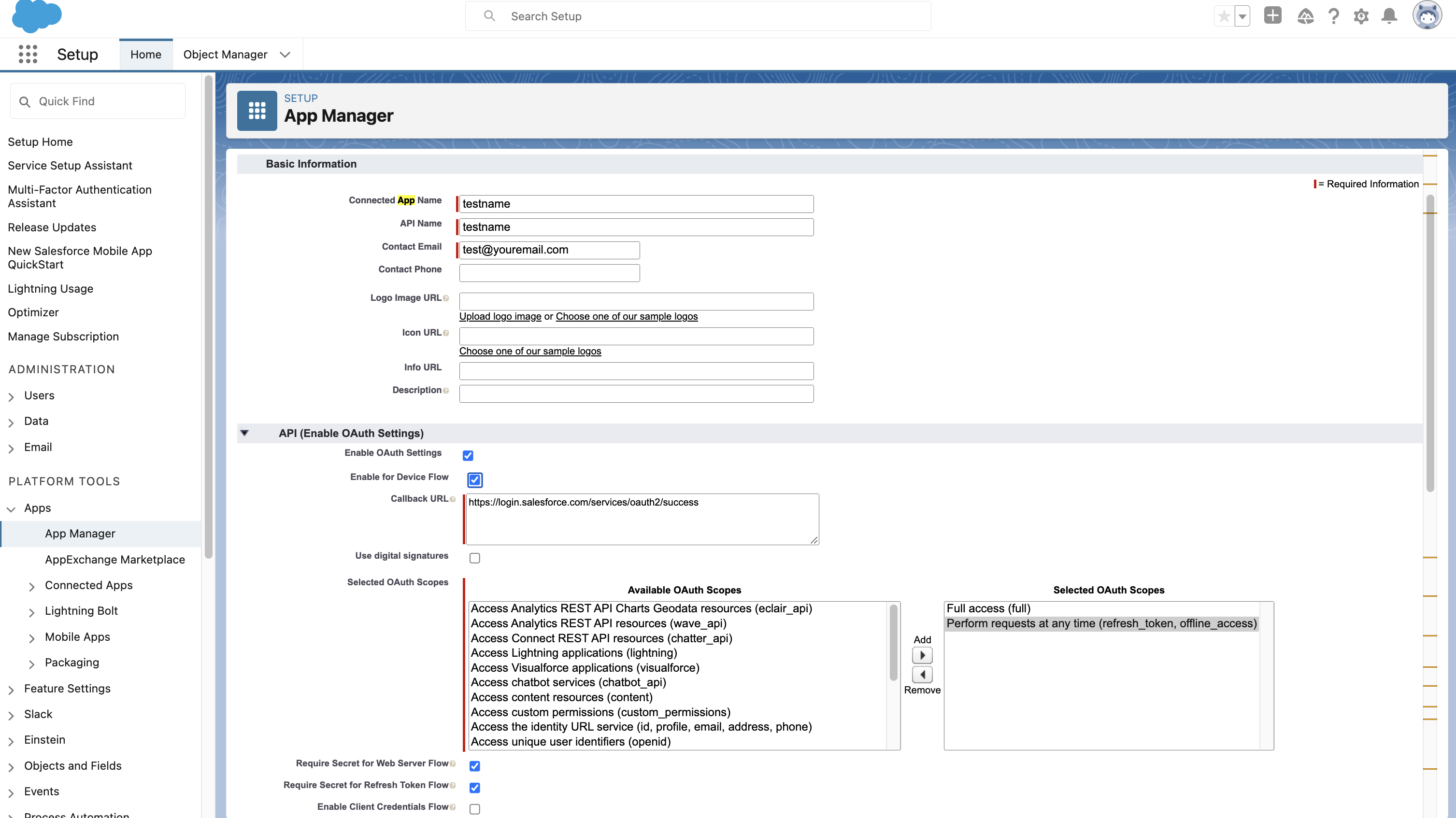
Task: Click the Available OAuth Scopes list scrollbar
Action: point(893,642)
